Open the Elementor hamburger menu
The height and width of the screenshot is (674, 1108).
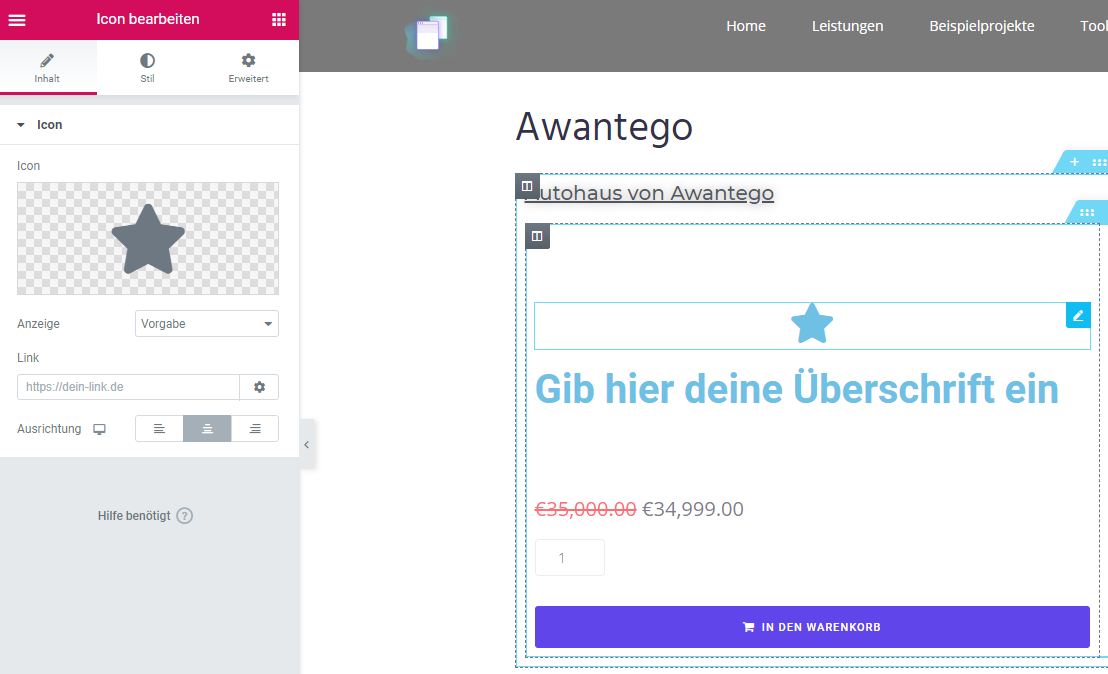click(x=17, y=19)
